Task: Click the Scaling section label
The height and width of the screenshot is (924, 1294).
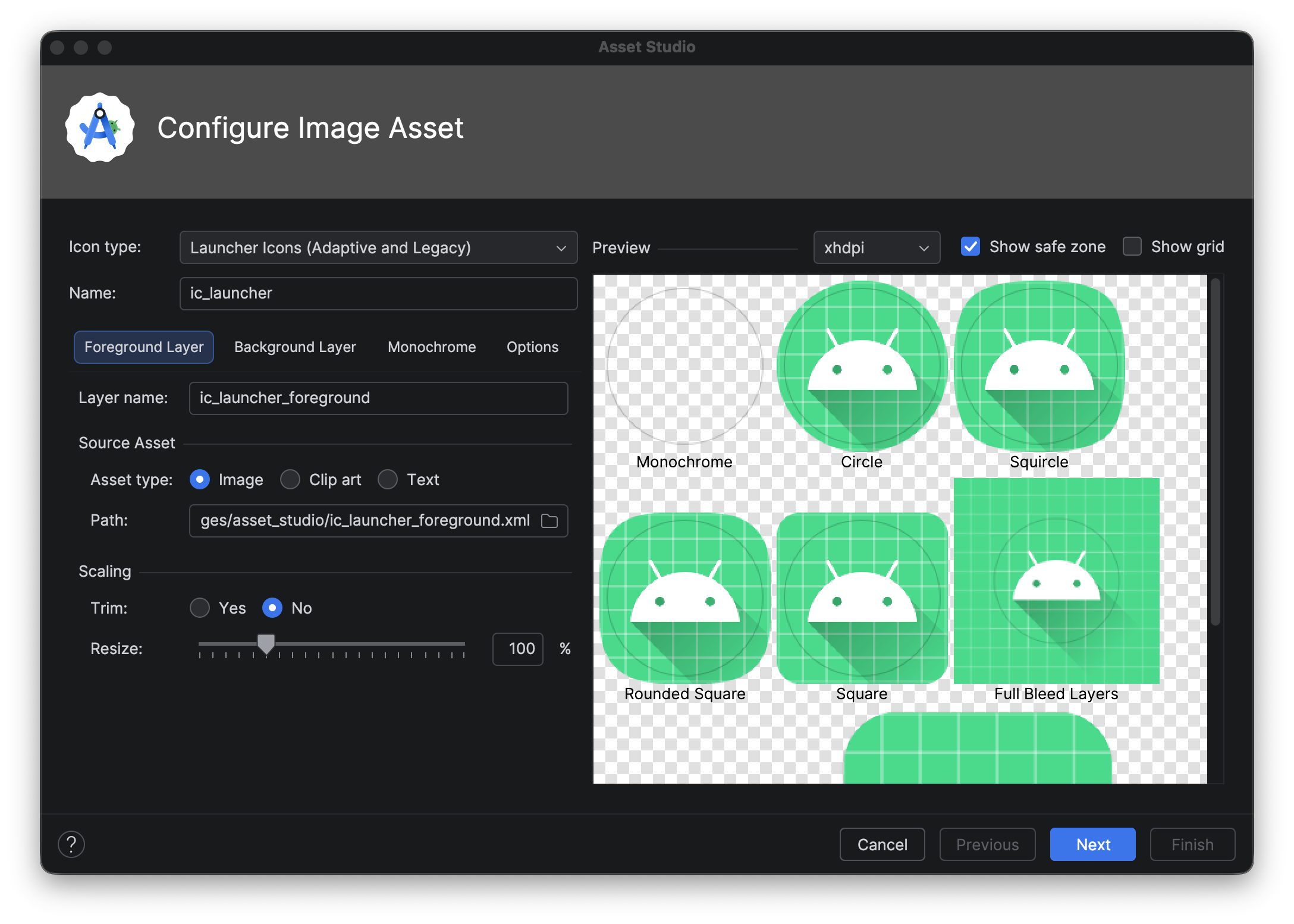Action: point(105,571)
